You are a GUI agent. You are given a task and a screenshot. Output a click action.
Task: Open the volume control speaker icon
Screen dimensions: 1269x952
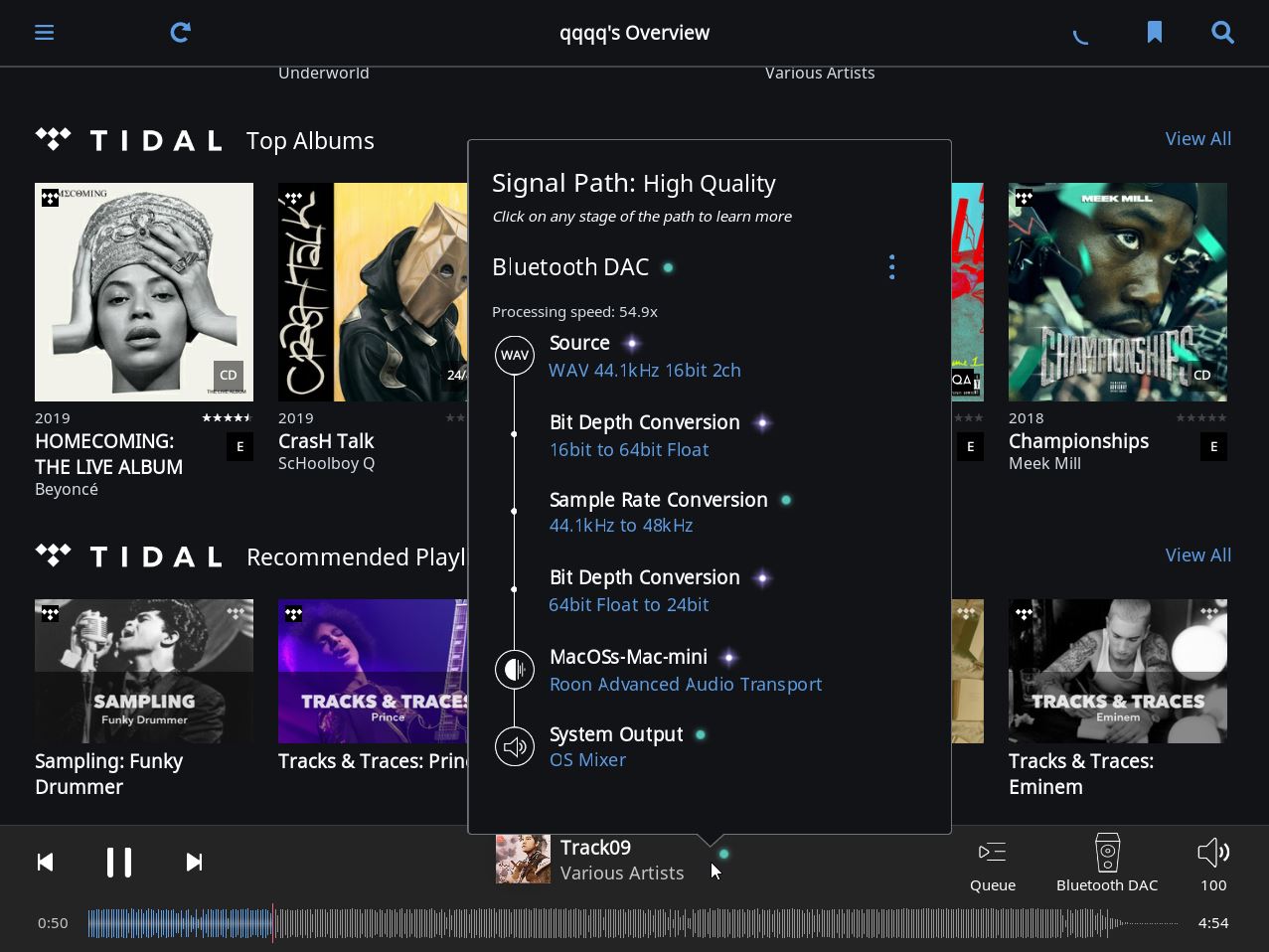coord(1213,852)
